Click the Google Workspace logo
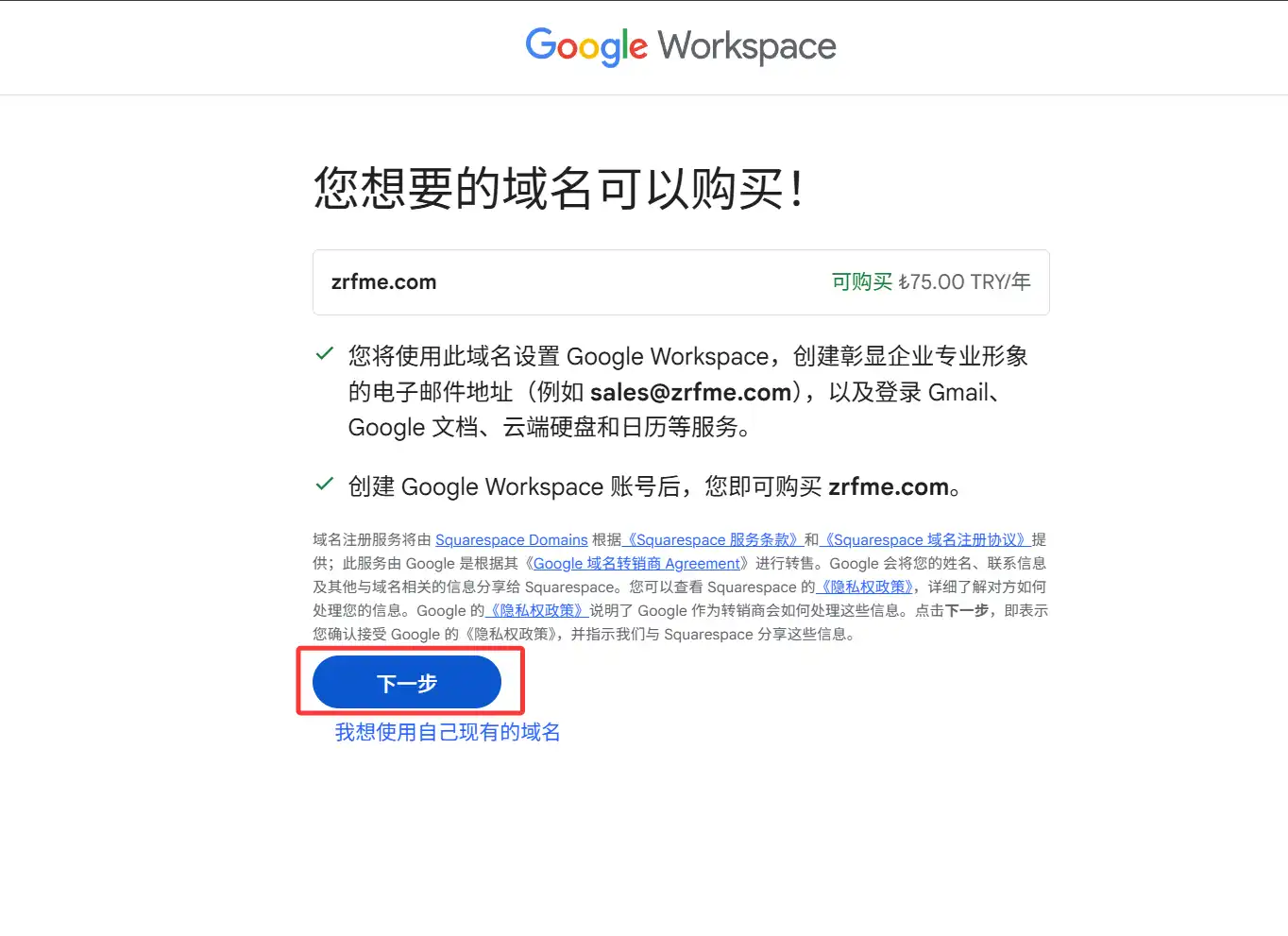Image resolution: width=1288 pixels, height=936 pixels. (x=681, y=46)
